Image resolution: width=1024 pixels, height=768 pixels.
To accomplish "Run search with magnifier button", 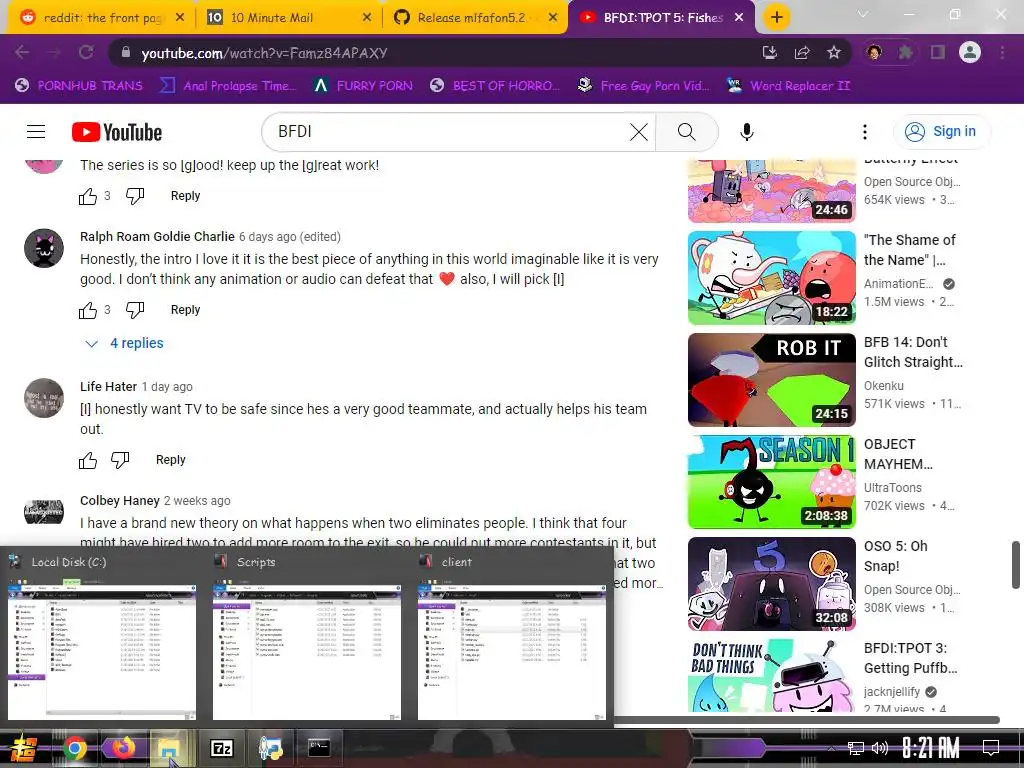I will [x=686, y=132].
